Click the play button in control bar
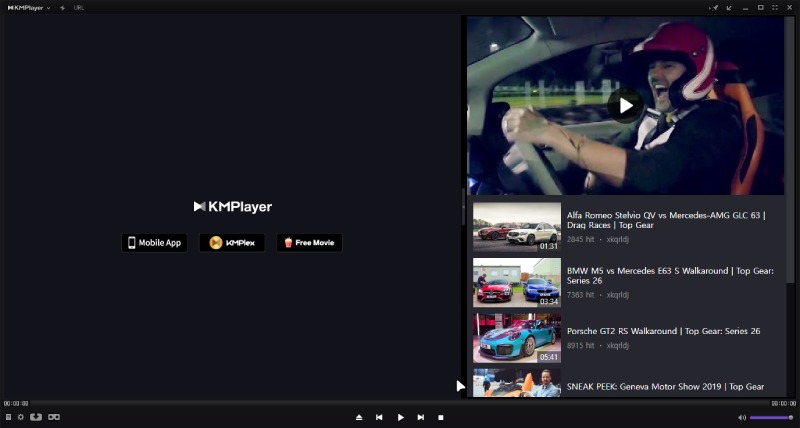This screenshot has height=428, width=800. (x=401, y=417)
